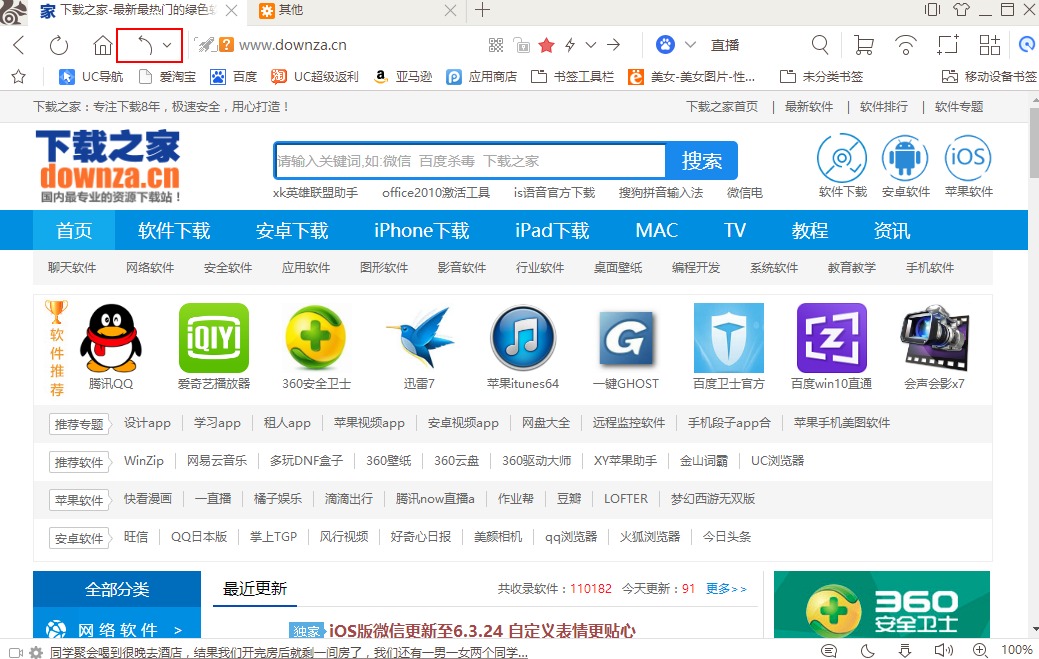This screenshot has height=659, width=1039.
Task: Open the Home page icon
Action: (x=103, y=45)
